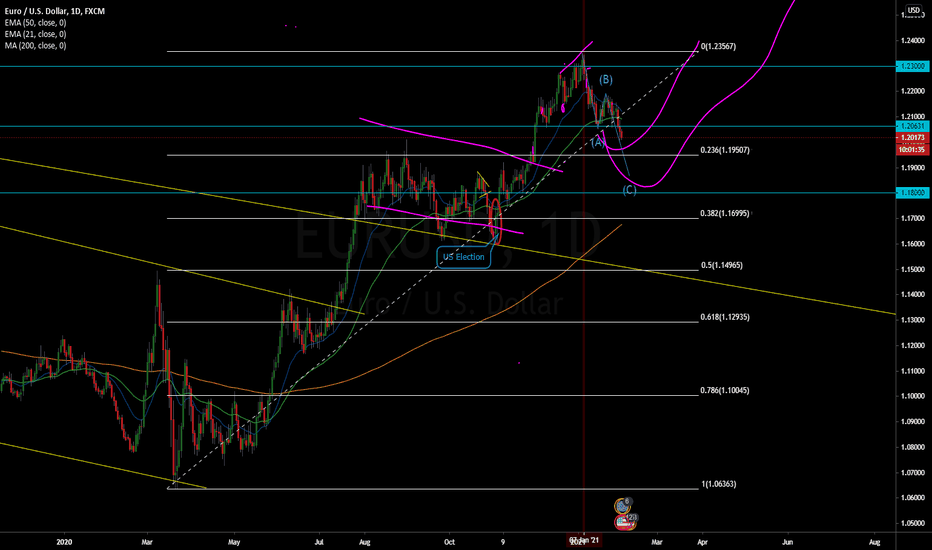Select Fibonacci level label 0.236(1.19507)
Image resolution: width=932 pixels, height=550 pixels.
coord(725,150)
